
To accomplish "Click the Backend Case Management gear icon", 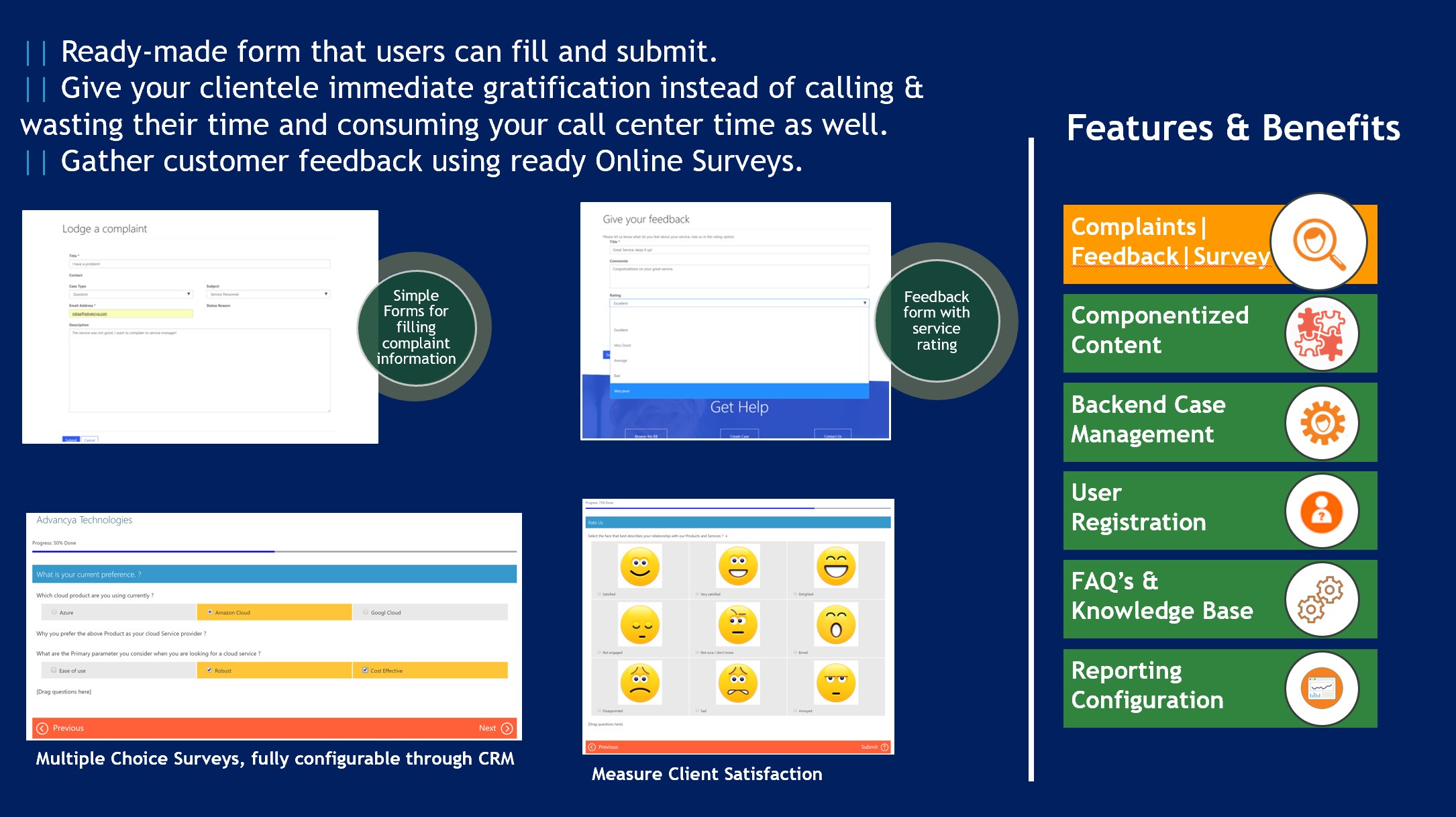I will pos(1322,423).
